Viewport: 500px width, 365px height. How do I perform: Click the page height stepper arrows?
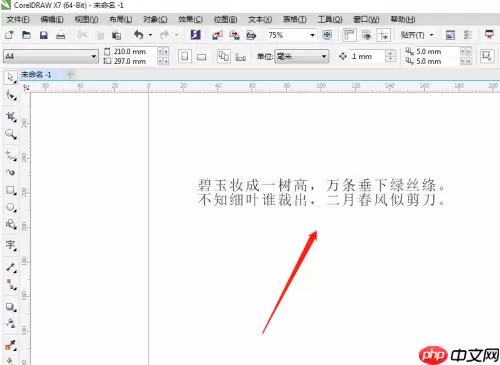coord(163,61)
